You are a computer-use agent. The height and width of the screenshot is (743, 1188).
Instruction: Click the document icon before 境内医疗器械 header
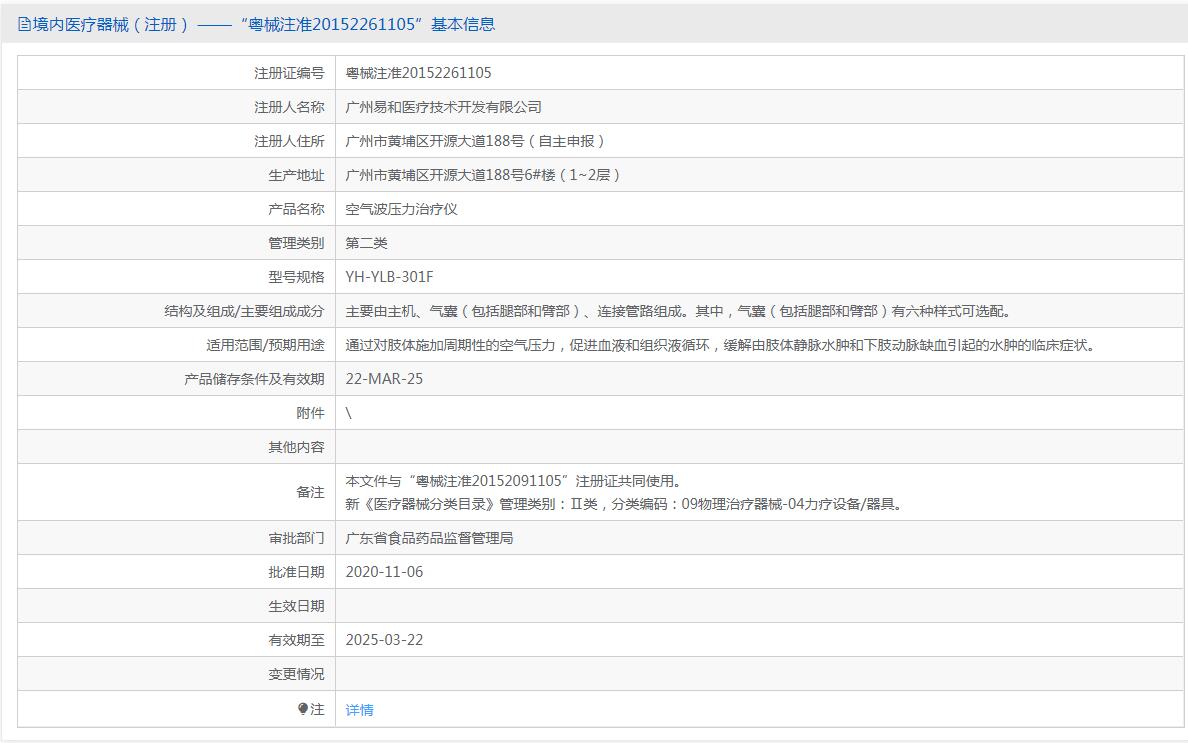24,25
